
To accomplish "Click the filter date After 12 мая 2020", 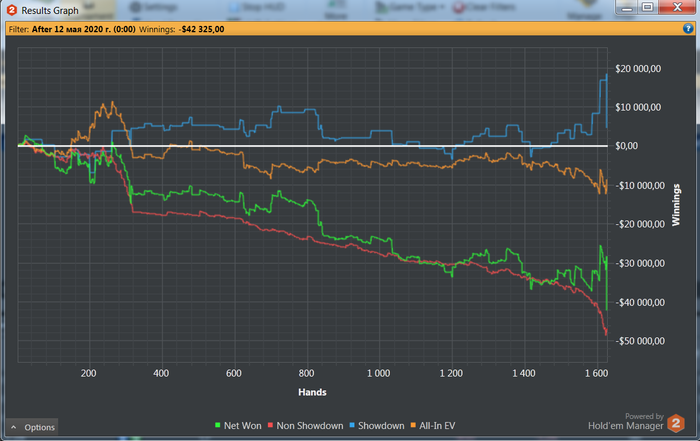I will pyautogui.click(x=83, y=29).
